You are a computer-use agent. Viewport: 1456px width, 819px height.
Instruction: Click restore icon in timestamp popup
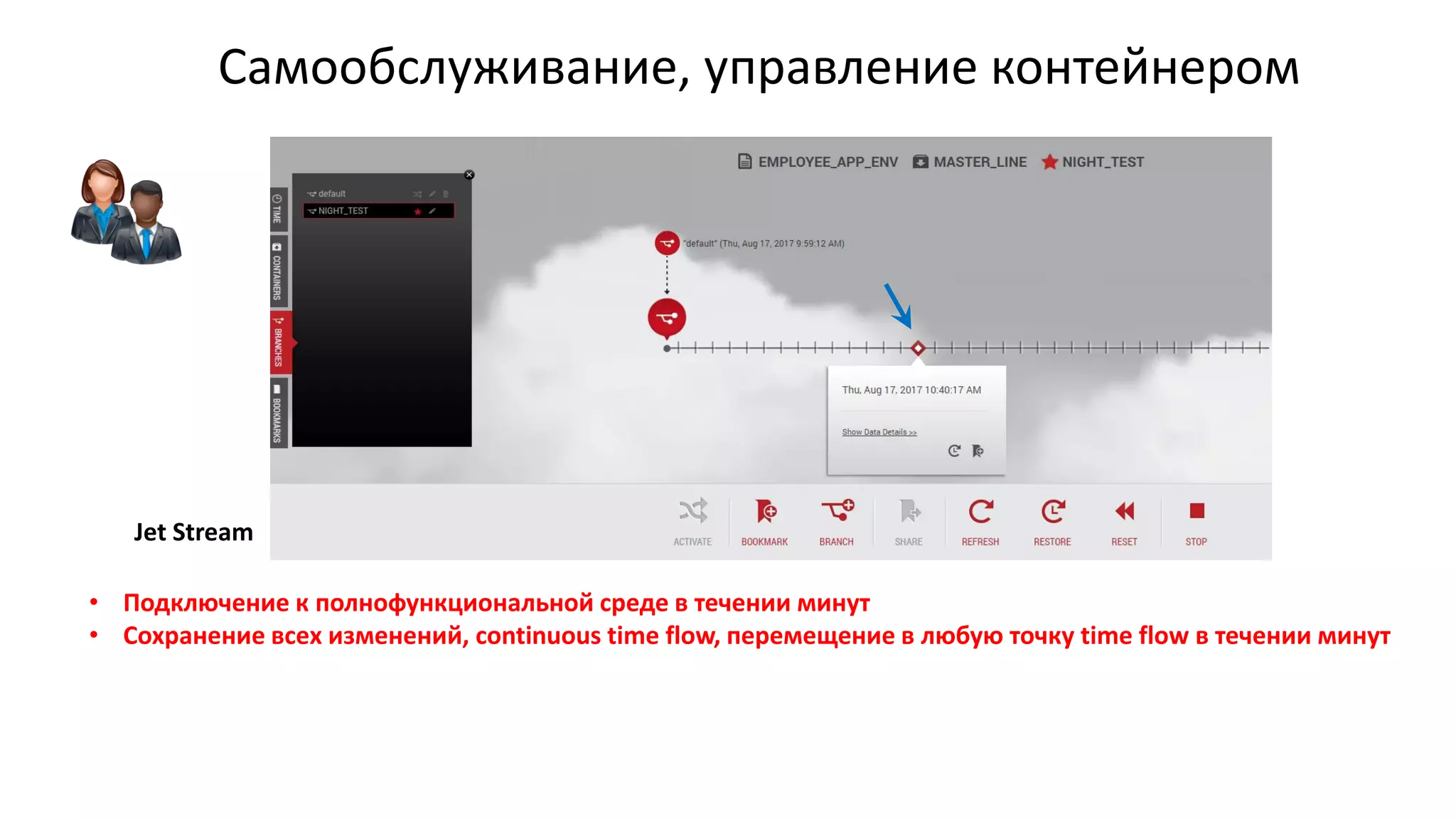(x=954, y=451)
